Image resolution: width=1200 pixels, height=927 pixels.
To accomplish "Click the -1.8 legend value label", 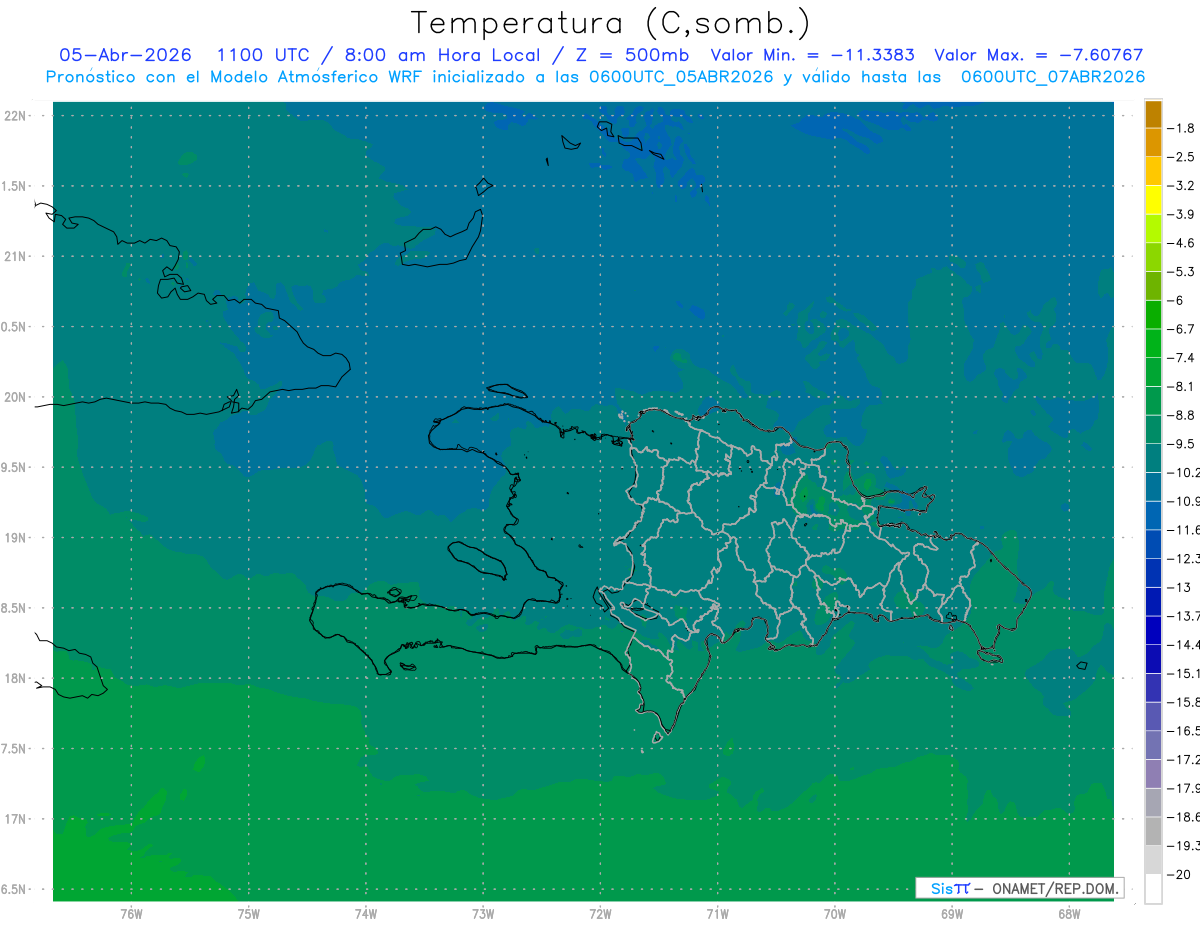I will point(1184,128).
